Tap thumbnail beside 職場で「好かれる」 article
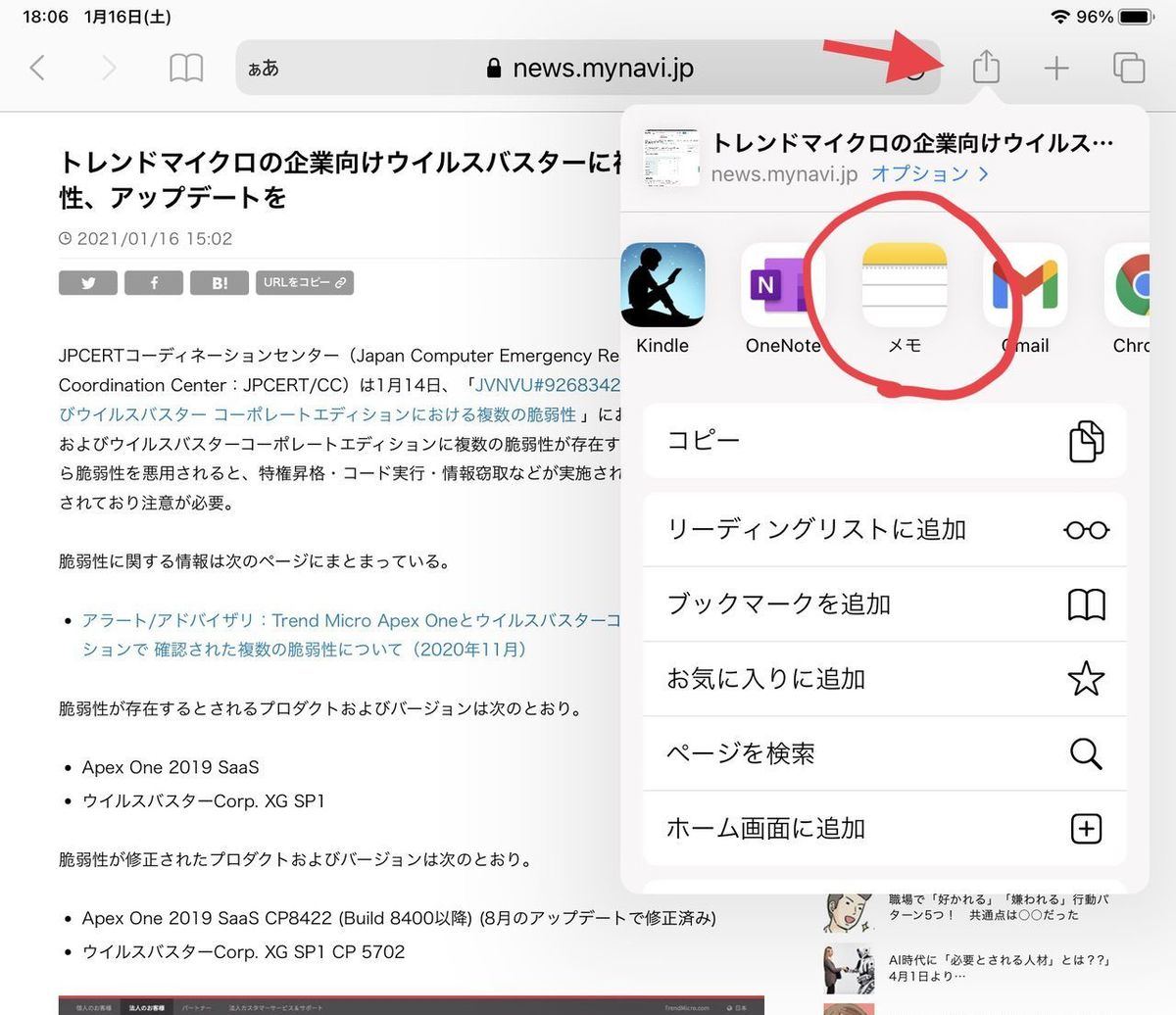 tap(849, 912)
